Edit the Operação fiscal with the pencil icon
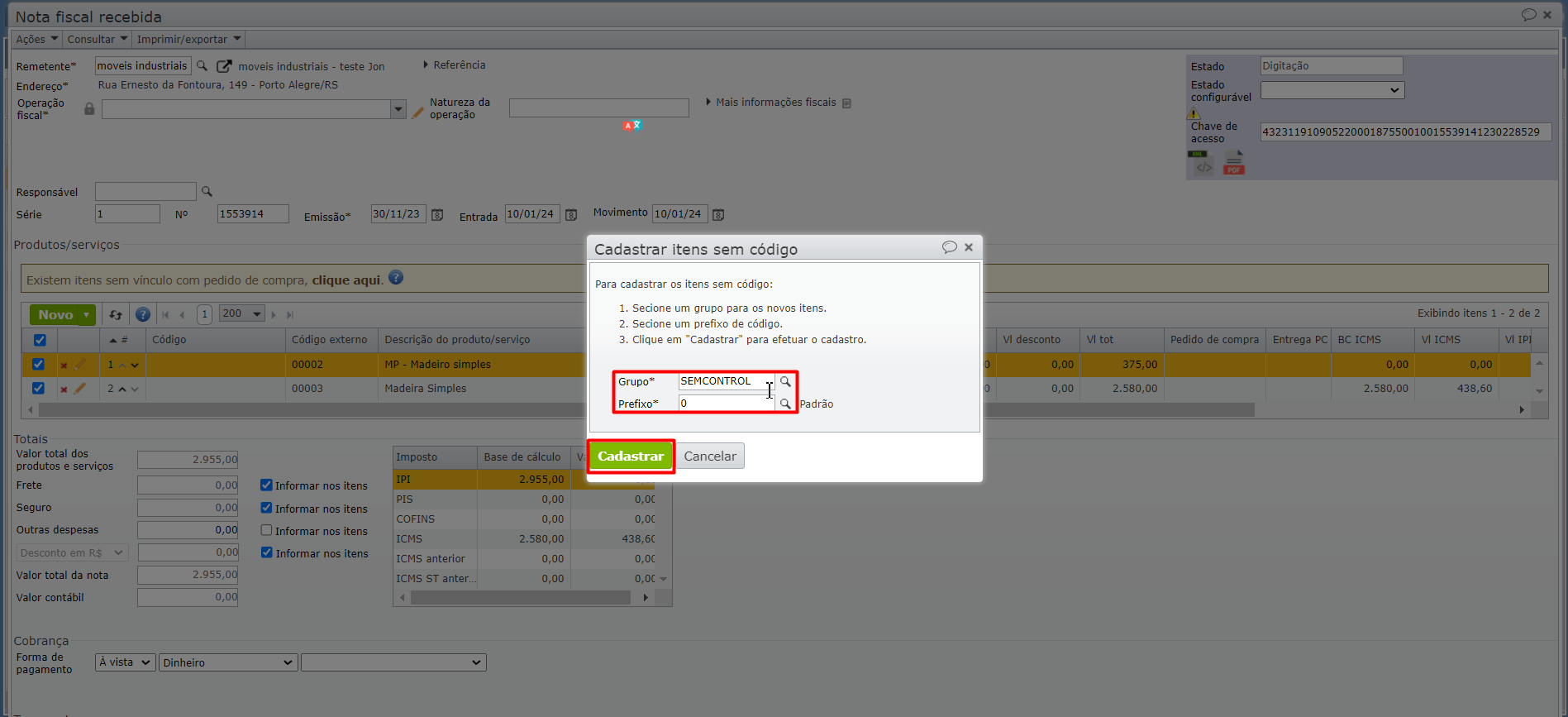 tap(418, 112)
